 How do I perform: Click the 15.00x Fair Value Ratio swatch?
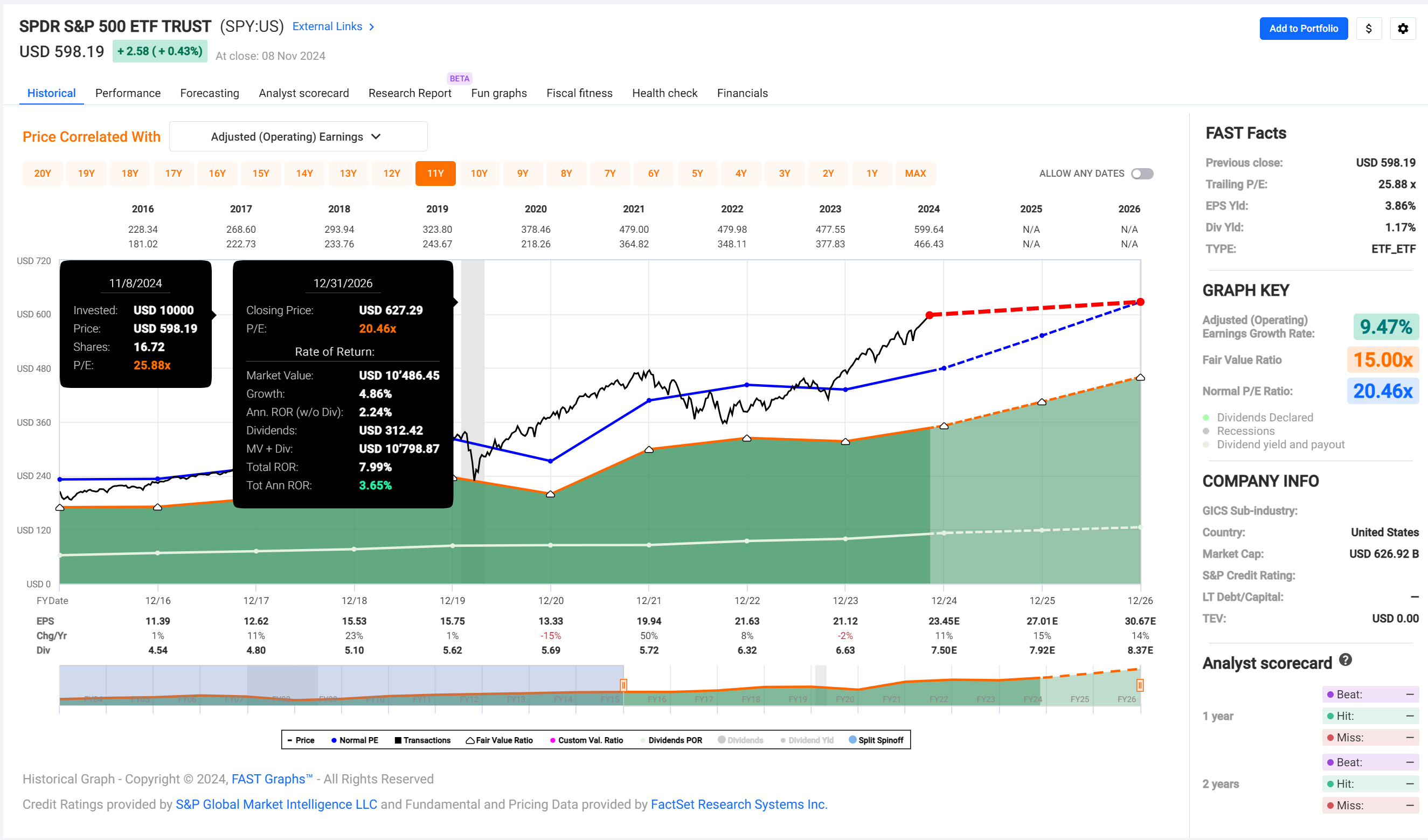[1383, 360]
